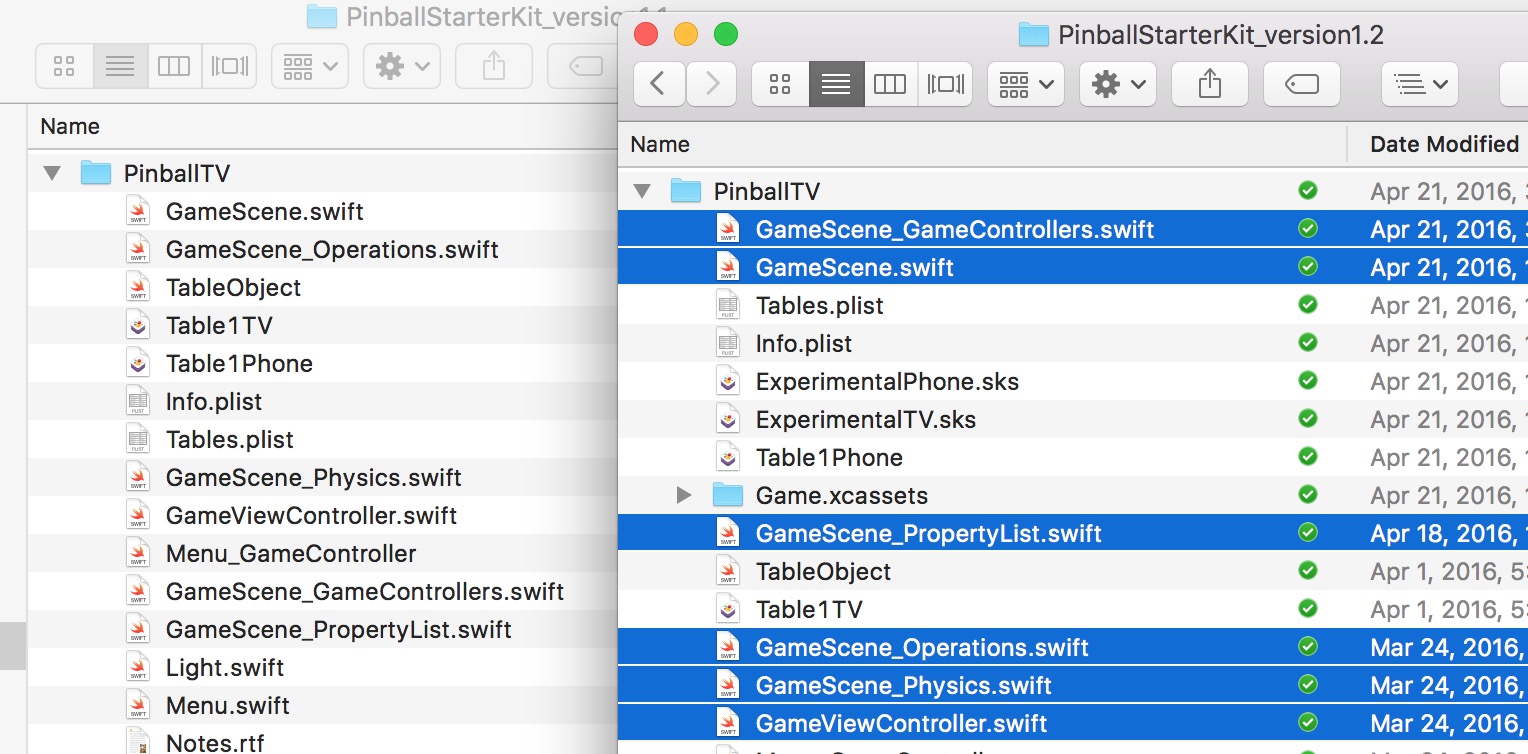This screenshot has height=754, width=1528.
Task: Expand the Game.xcassets folder
Action: pyautogui.click(x=684, y=495)
